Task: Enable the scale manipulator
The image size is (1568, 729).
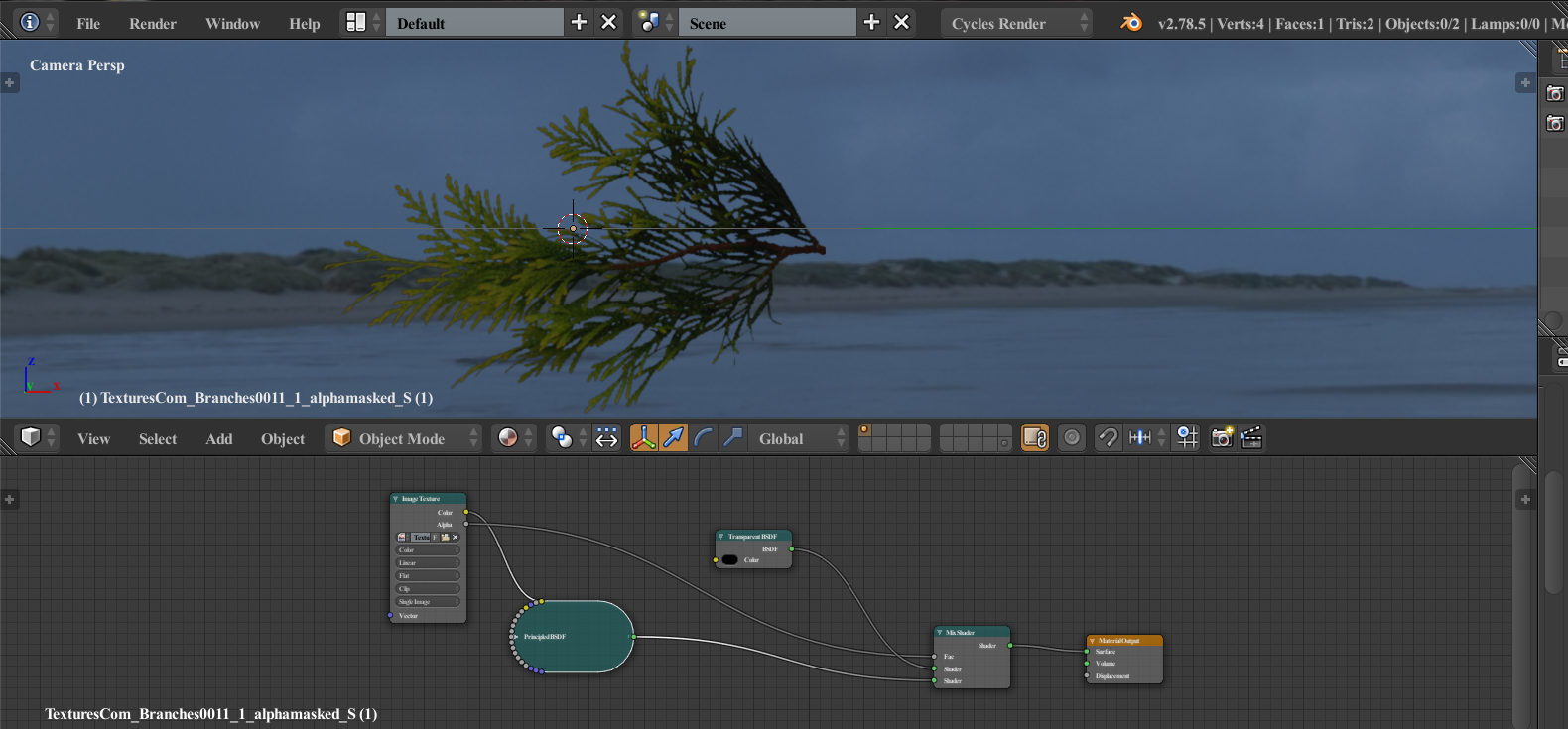Action: pos(733,437)
